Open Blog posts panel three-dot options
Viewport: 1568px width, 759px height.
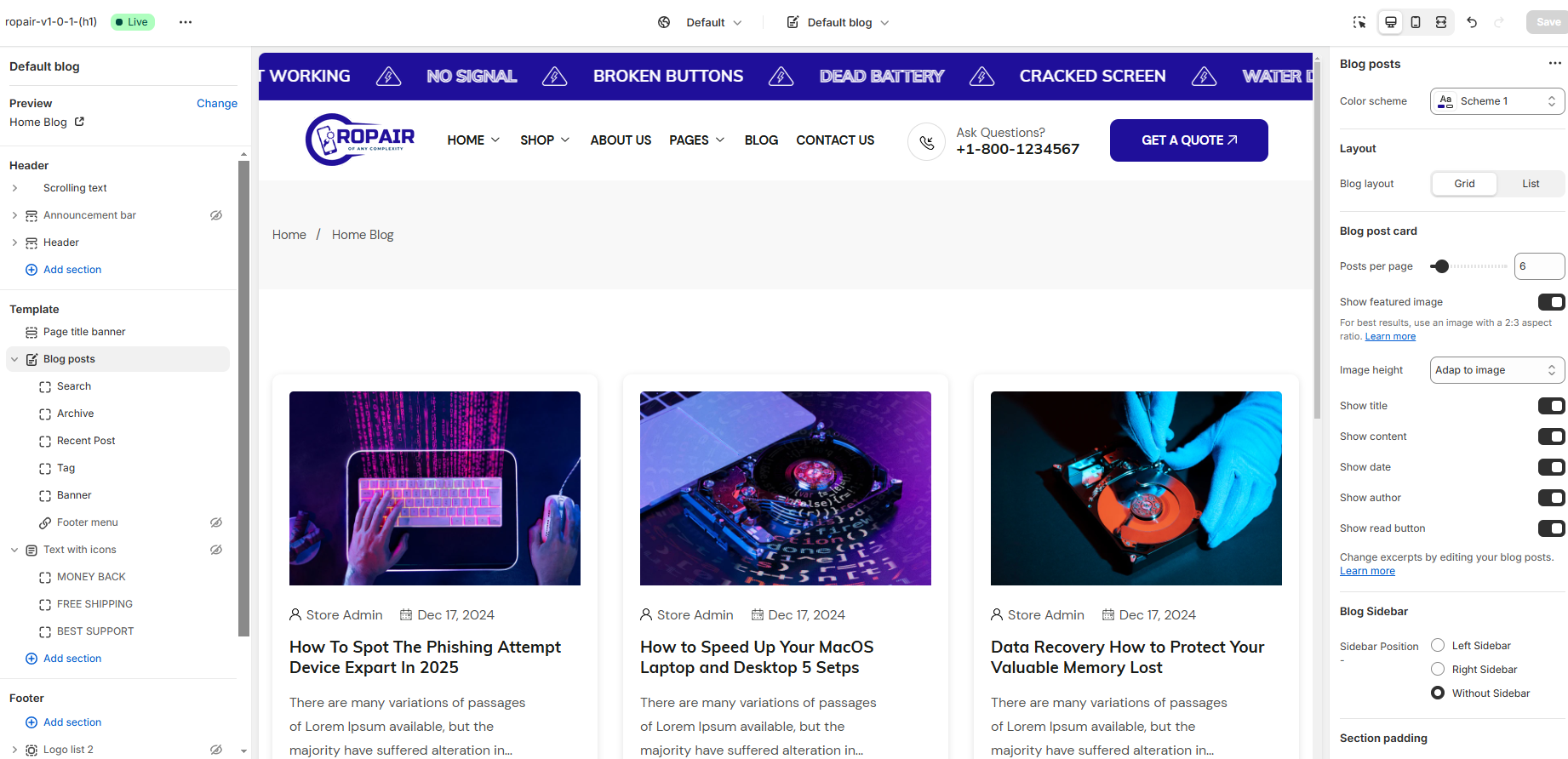1554,64
